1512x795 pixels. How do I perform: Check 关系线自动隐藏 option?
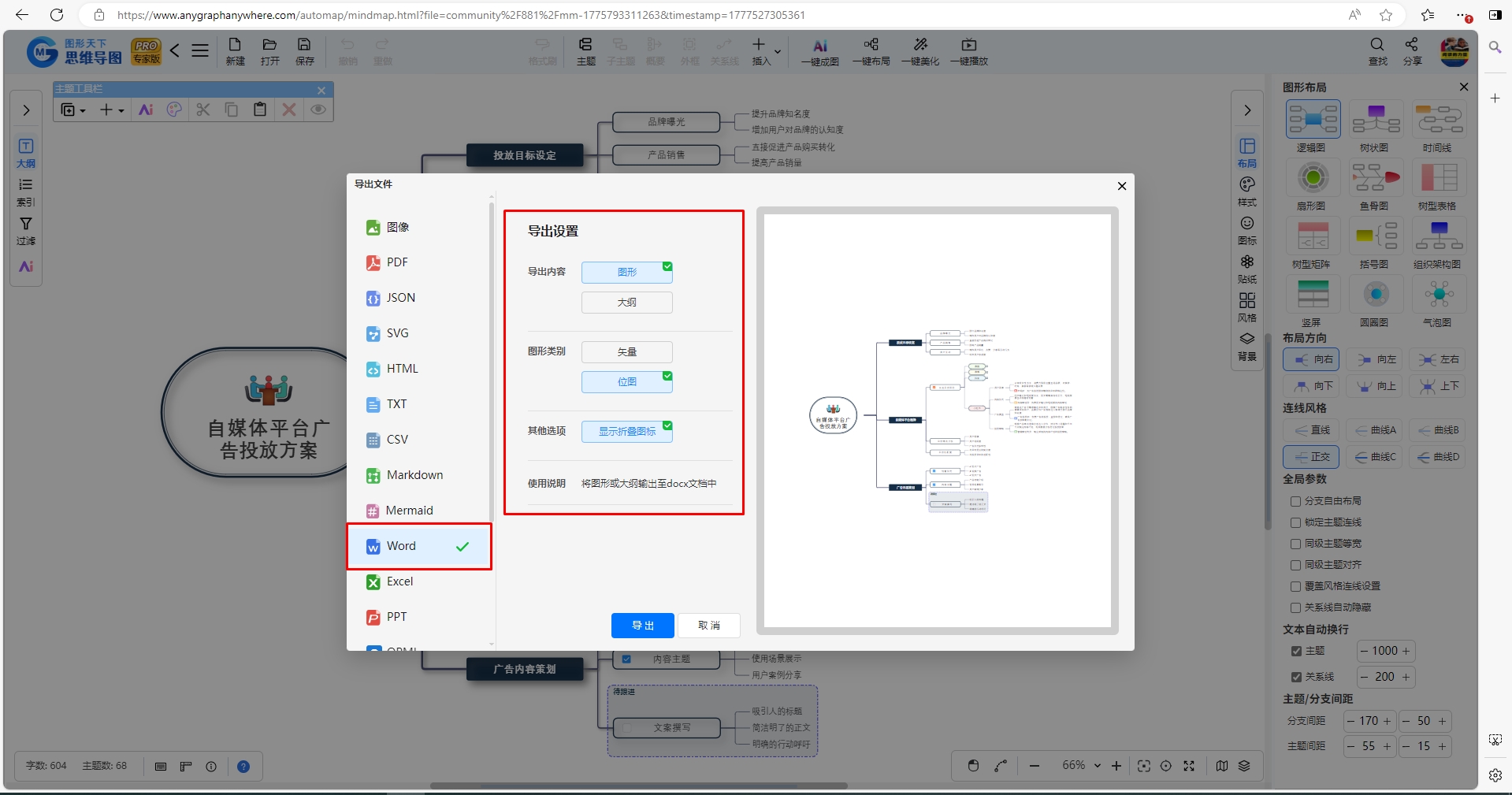1295,607
